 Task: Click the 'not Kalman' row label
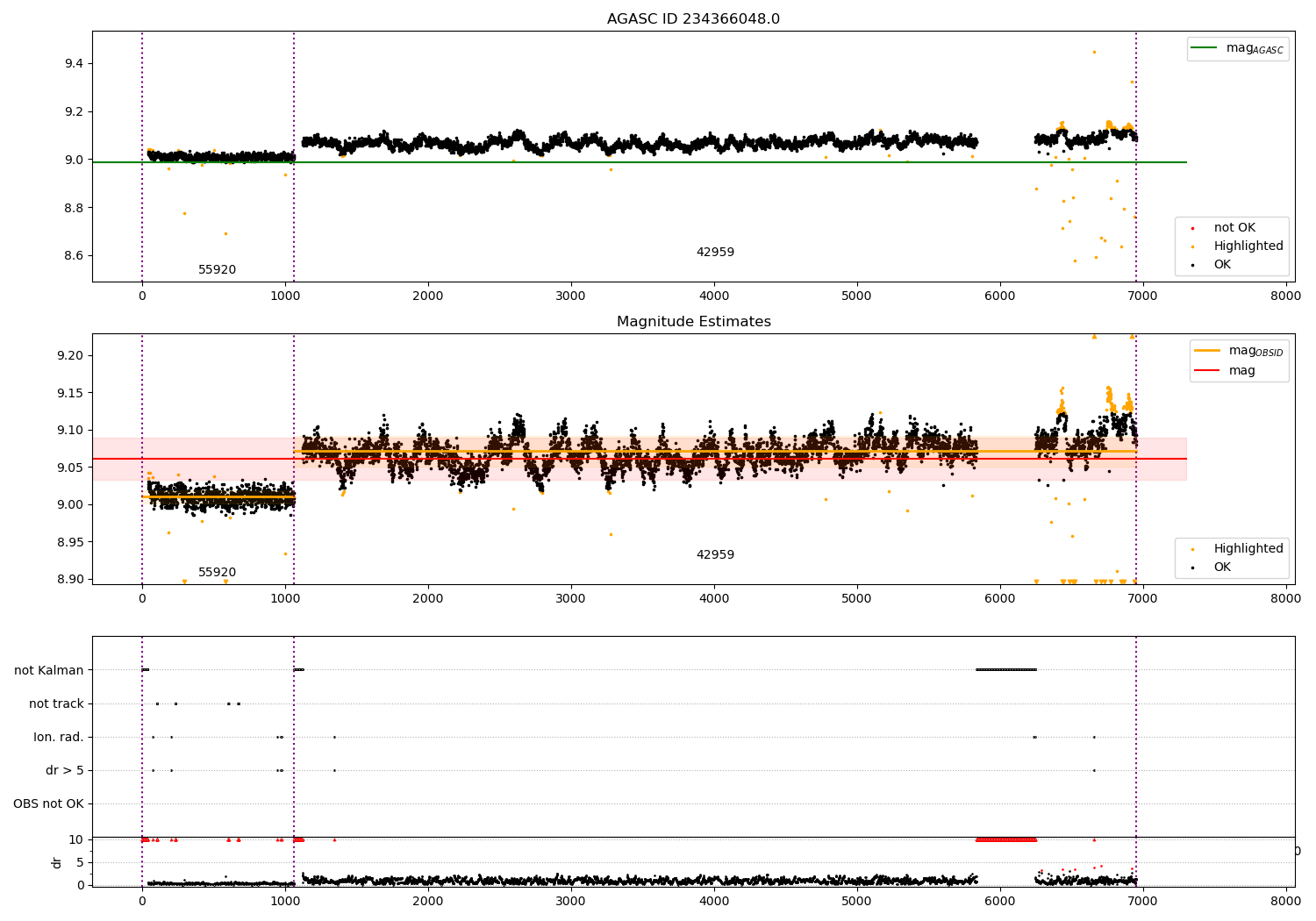pyautogui.click(x=49, y=671)
